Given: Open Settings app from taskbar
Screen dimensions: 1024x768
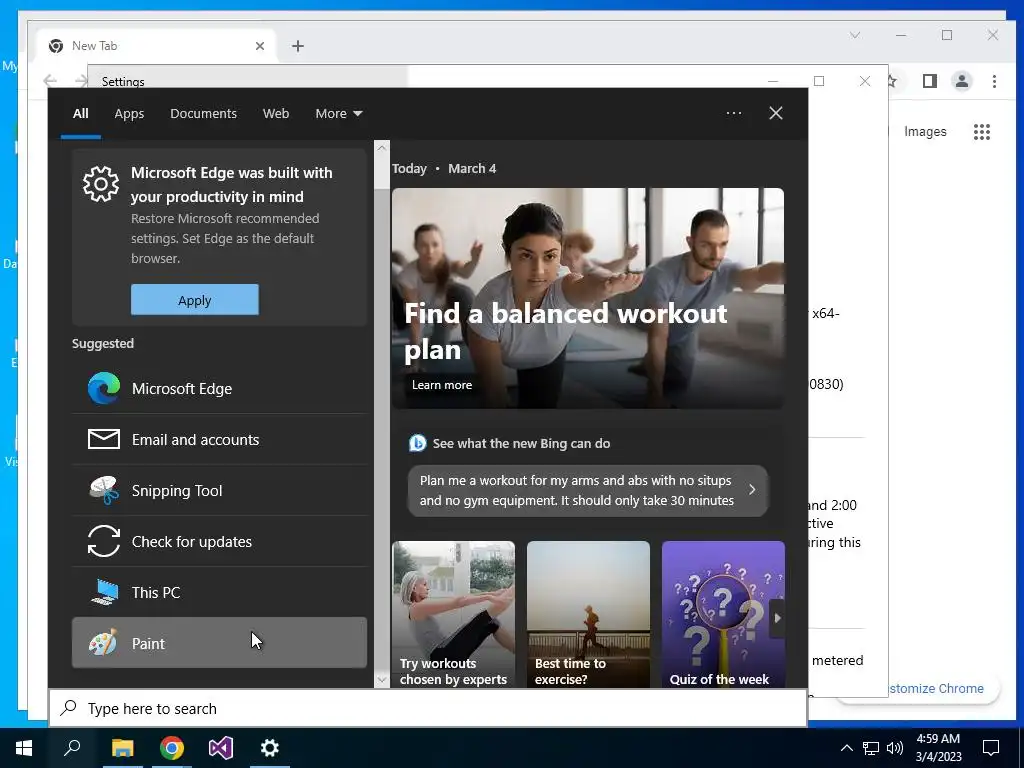Looking at the screenshot, I should (270, 748).
